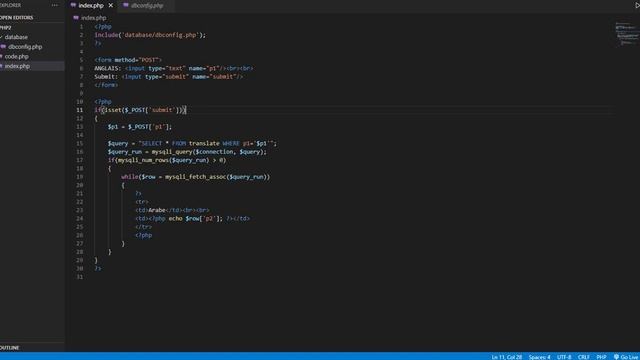Screen dimensions: 640x360
Task: Collapse the Open Editors section
Action: click(17, 18)
